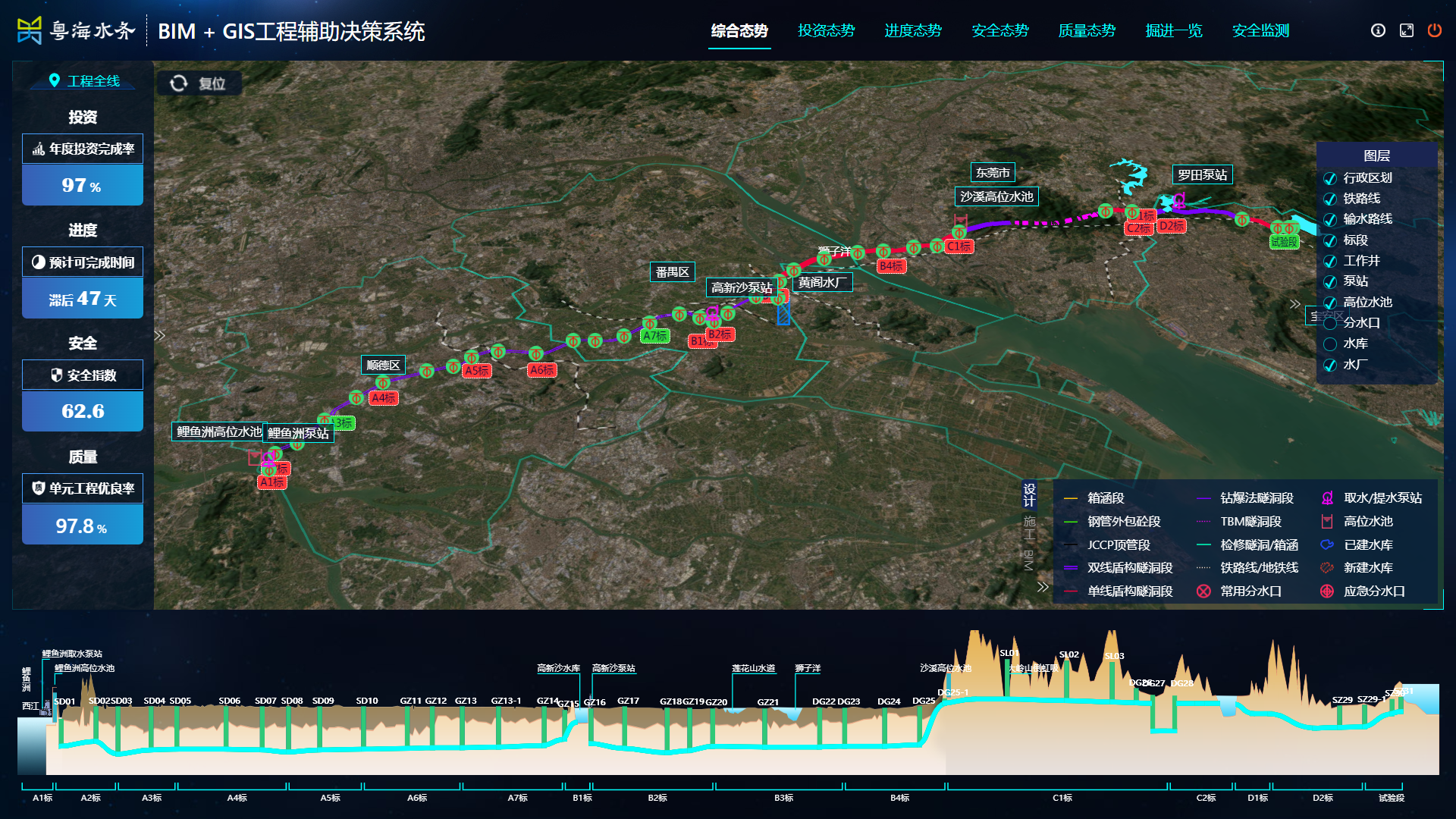Viewport: 1456px width, 819px height.
Task: Click the 工程全线 button
Action: (83, 80)
